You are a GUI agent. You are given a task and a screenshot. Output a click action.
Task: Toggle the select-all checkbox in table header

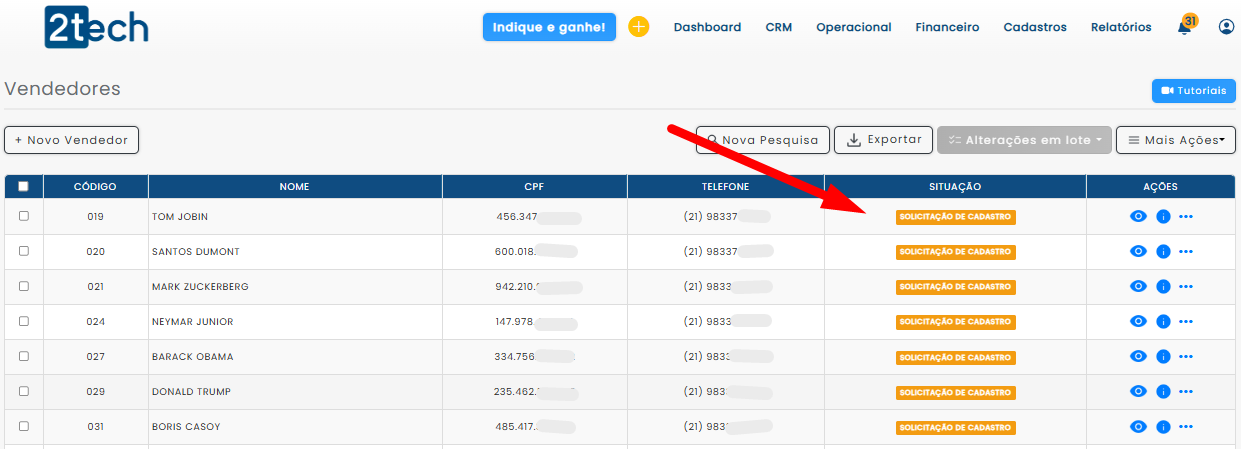[24, 186]
